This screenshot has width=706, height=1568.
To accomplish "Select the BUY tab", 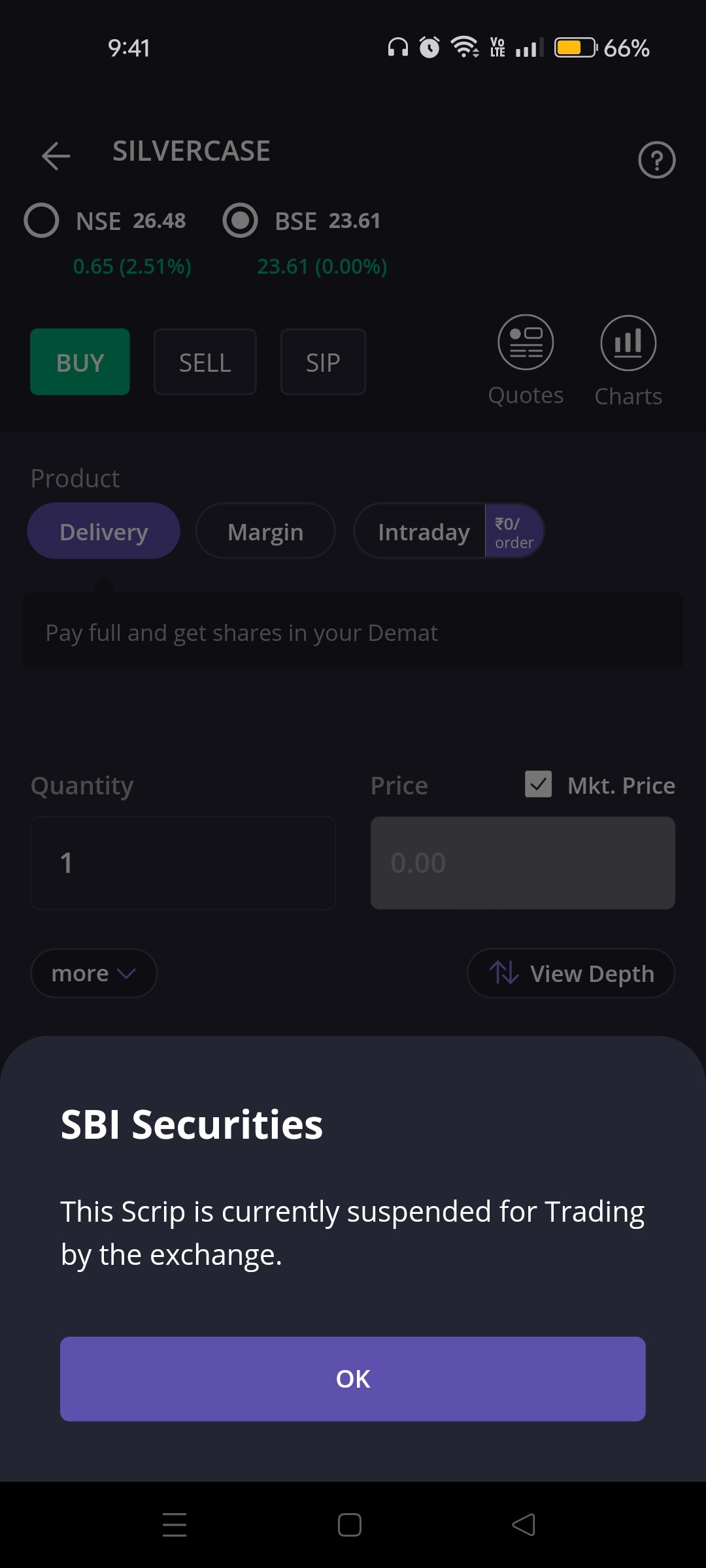I will 80,362.
